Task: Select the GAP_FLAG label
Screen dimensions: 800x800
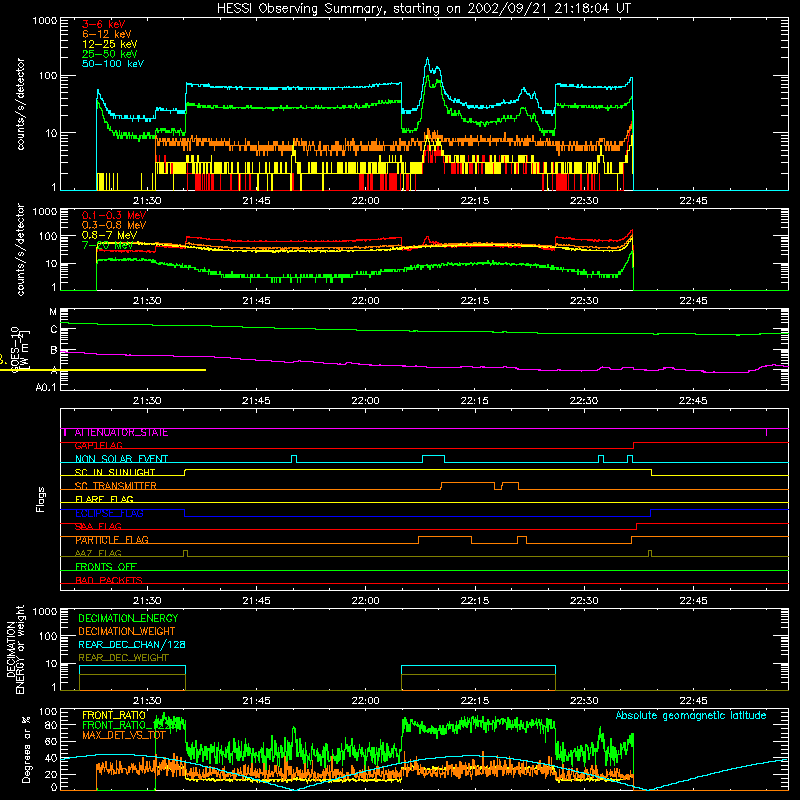Action: point(98,446)
